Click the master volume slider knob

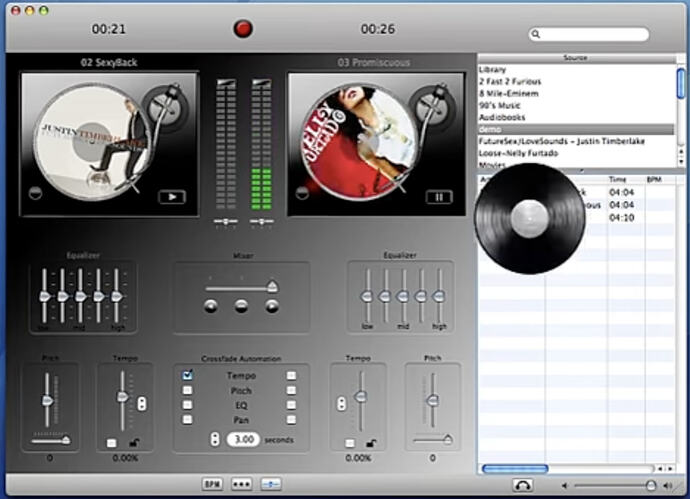[650, 485]
